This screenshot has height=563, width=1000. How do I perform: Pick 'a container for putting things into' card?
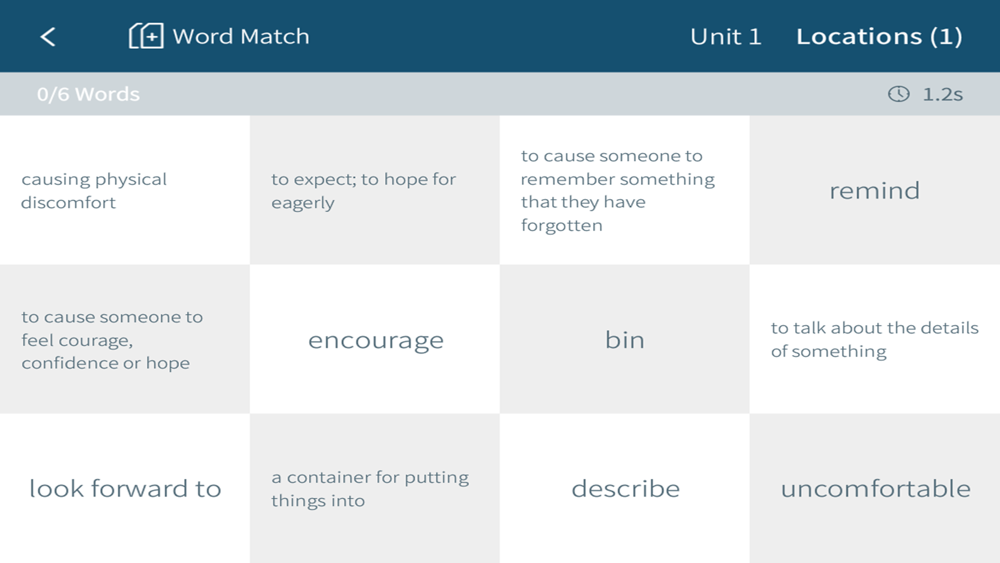pyautogui.click(x=375, y=489)
